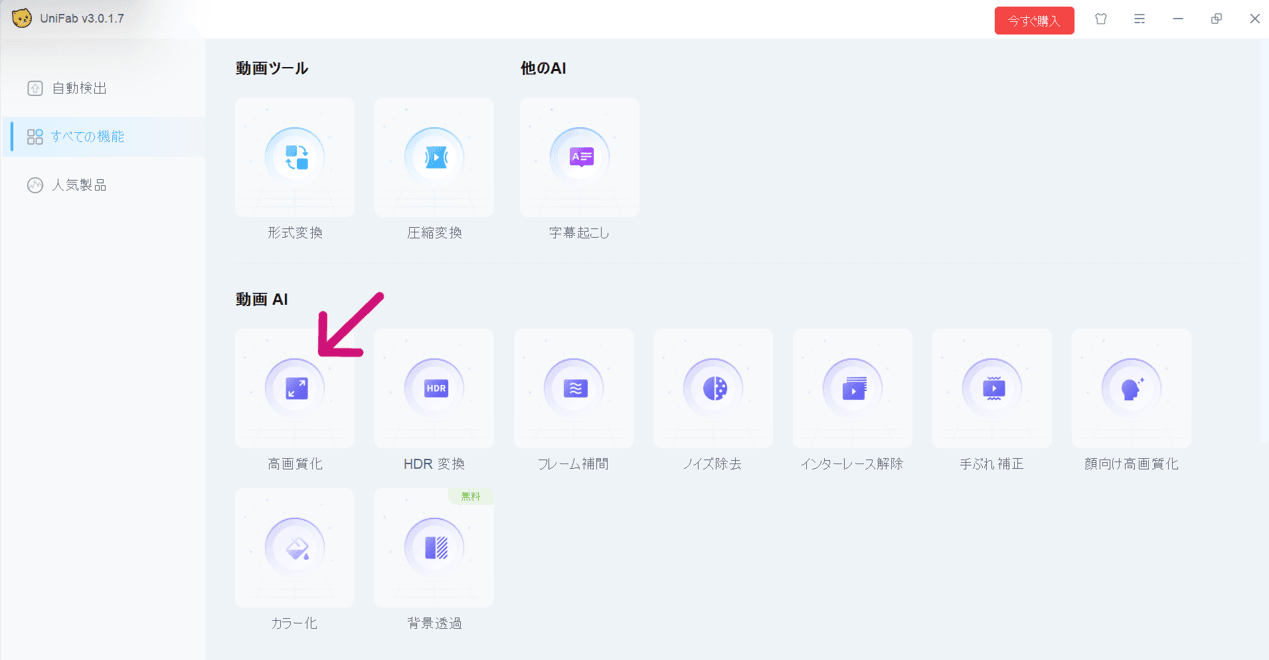Open the 形式変換 format converter tool
Viewport: 1269px width, 660px height.
pyautogui.click(x=295, y=158)
